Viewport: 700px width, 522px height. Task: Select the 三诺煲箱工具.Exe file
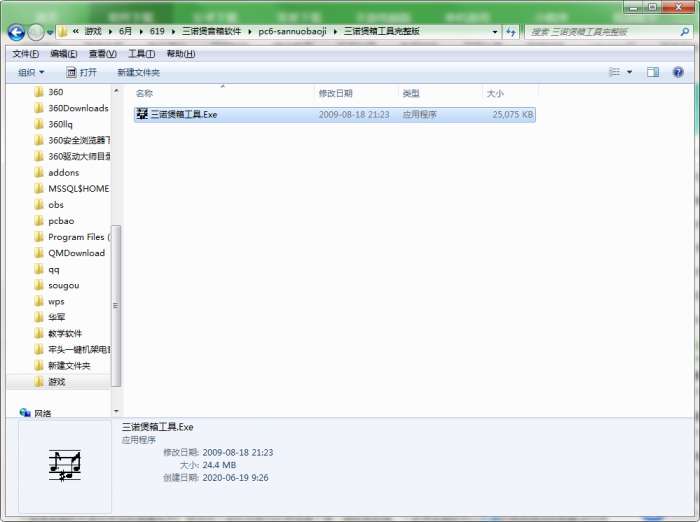click(x=334, y=114)
